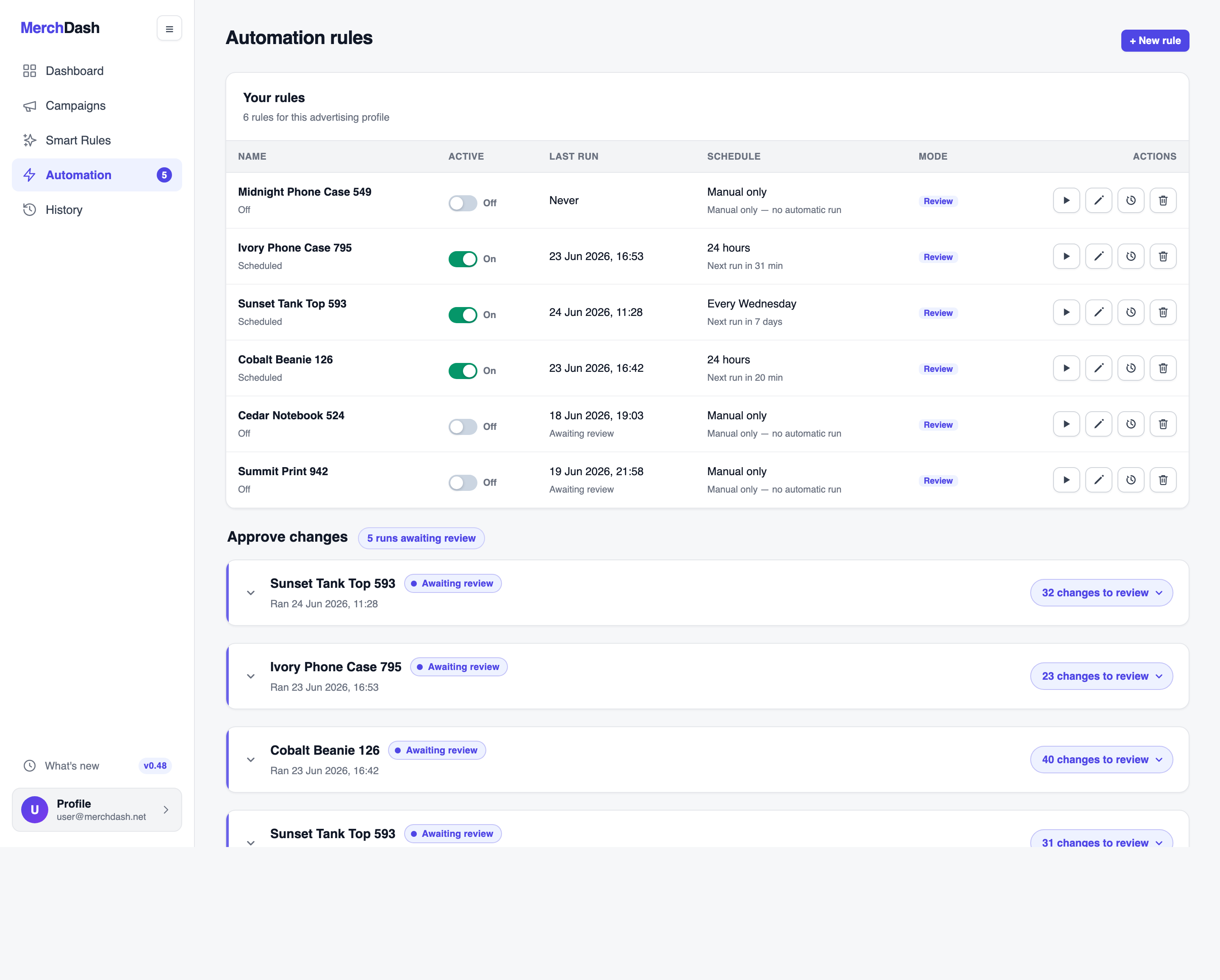Click the Name column header
Viewport: 1220px width, 980px height.
pyautogui.click(x=252, y=157)
